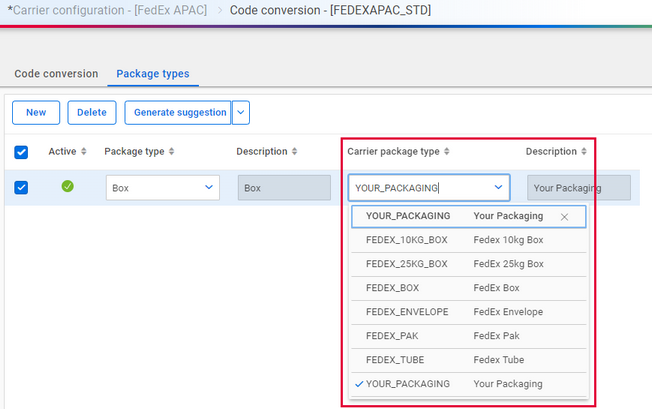Select the checked YOUR_PACKAGING bottom option

469,384
